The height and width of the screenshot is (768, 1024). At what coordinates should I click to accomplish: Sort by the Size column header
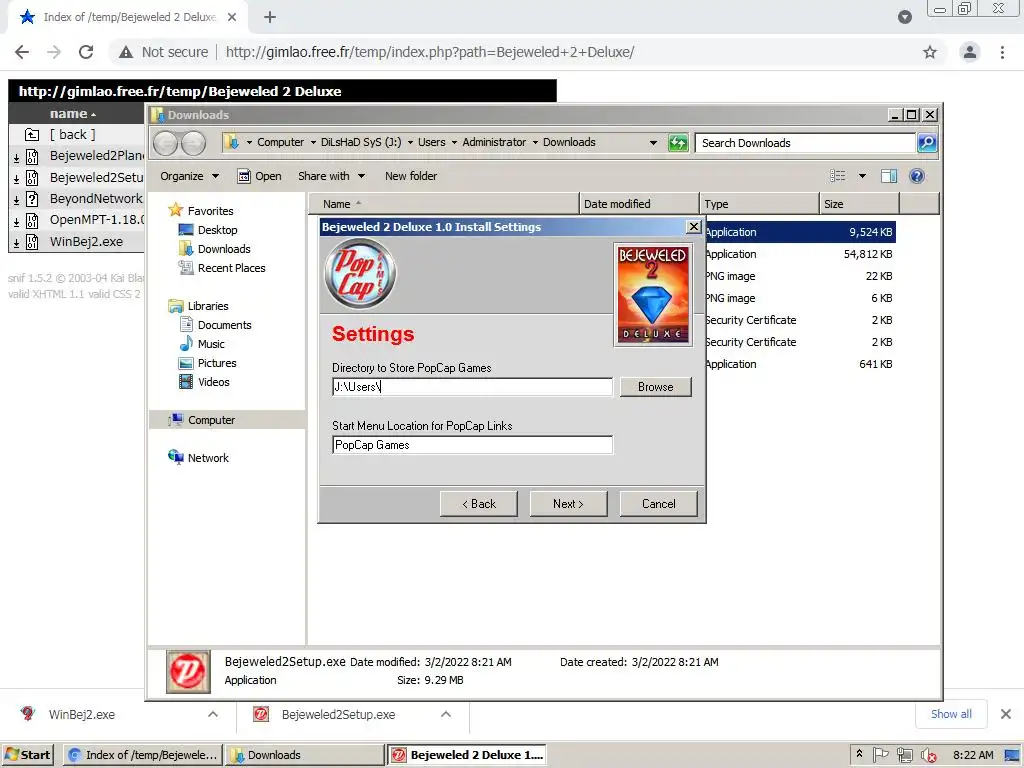[859, 204]
